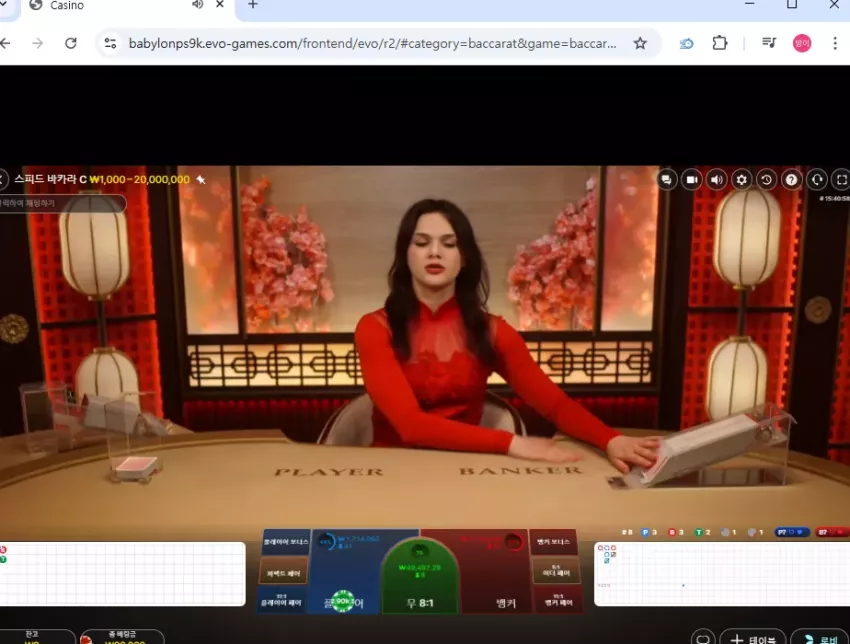This screenshot has width=850, height=644.
Task: Open the right roadmap scoreboard panel
Action: (722, 574)
